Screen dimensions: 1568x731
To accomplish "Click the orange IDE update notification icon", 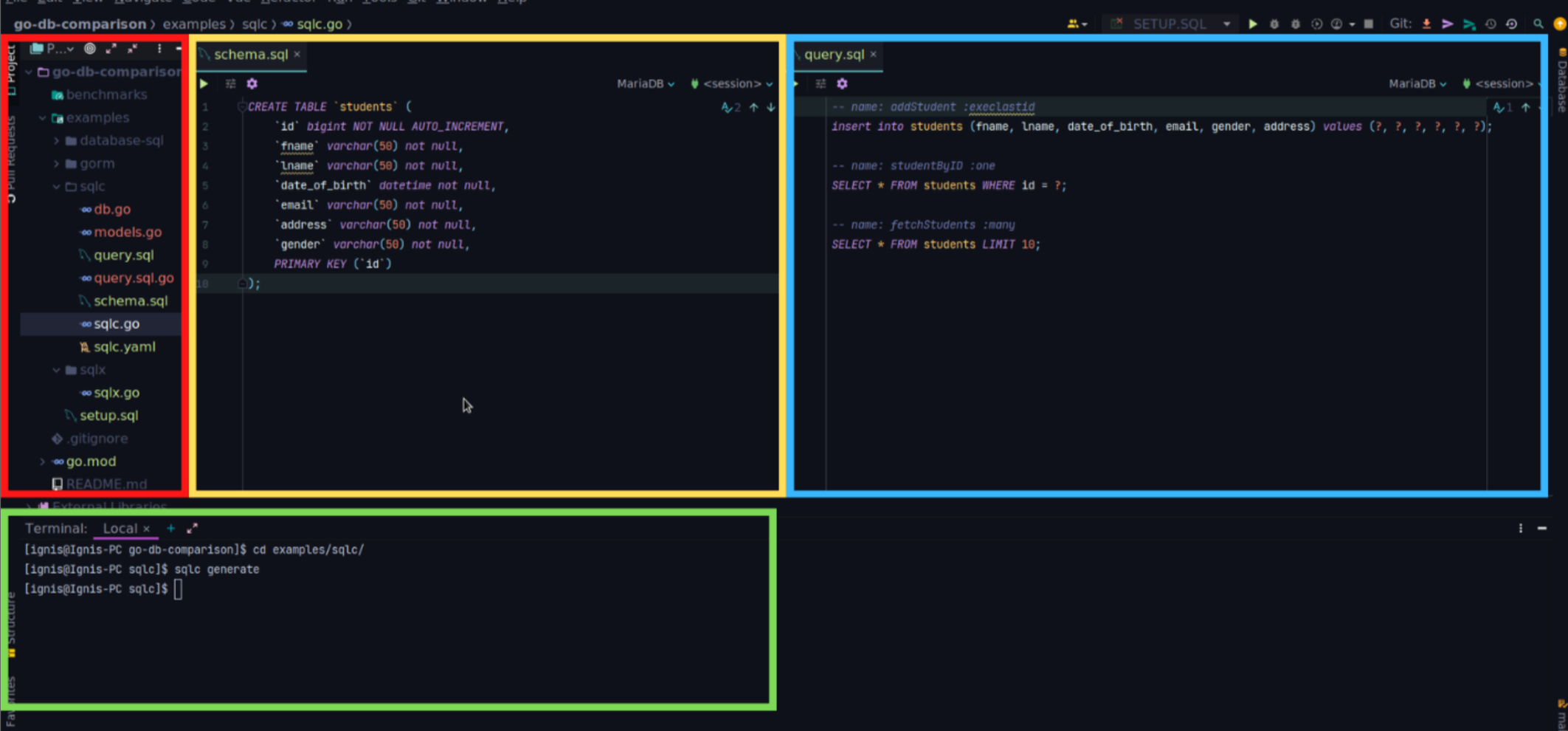I will coord(1560,24).
